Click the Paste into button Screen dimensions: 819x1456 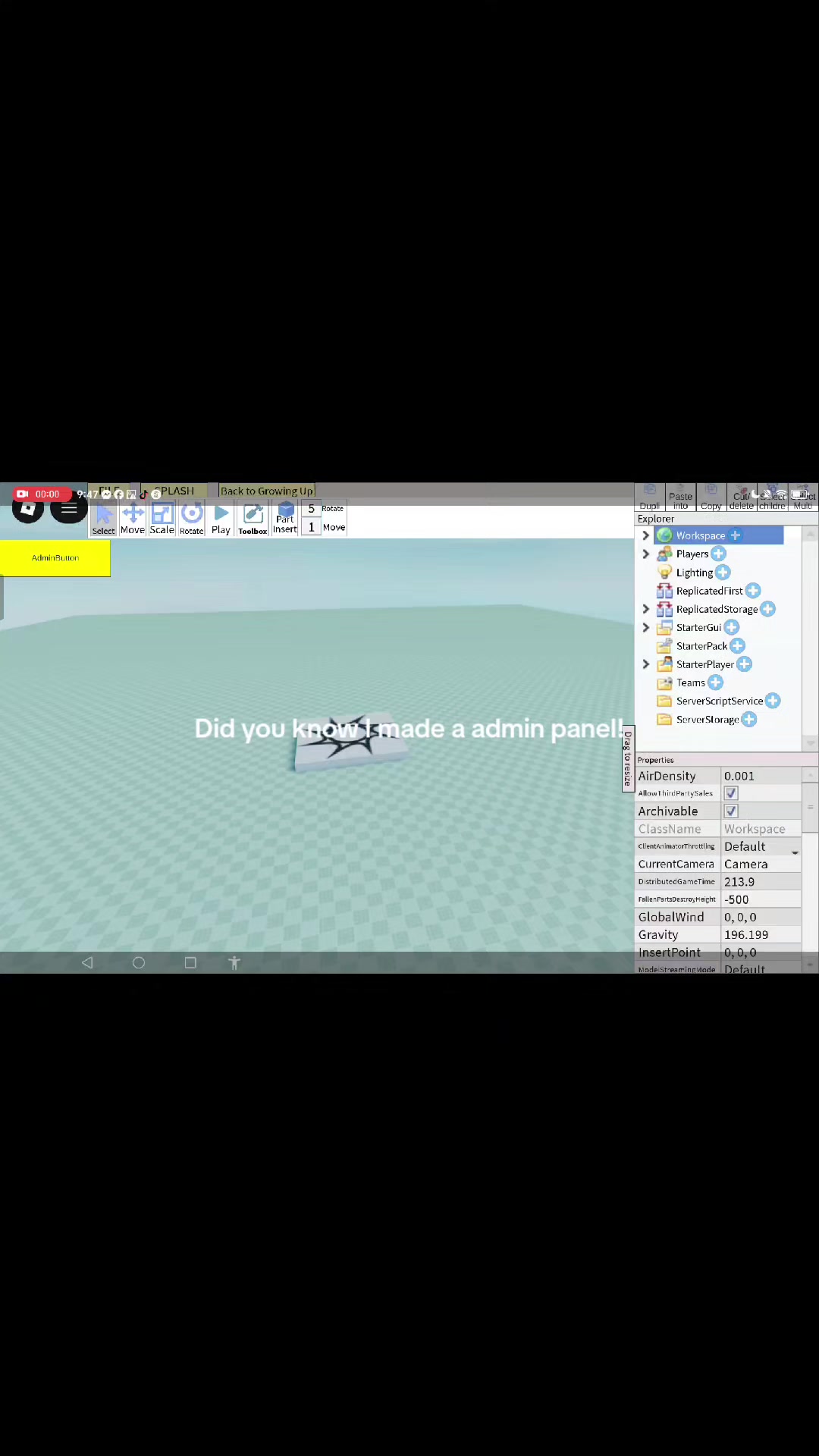680,497
